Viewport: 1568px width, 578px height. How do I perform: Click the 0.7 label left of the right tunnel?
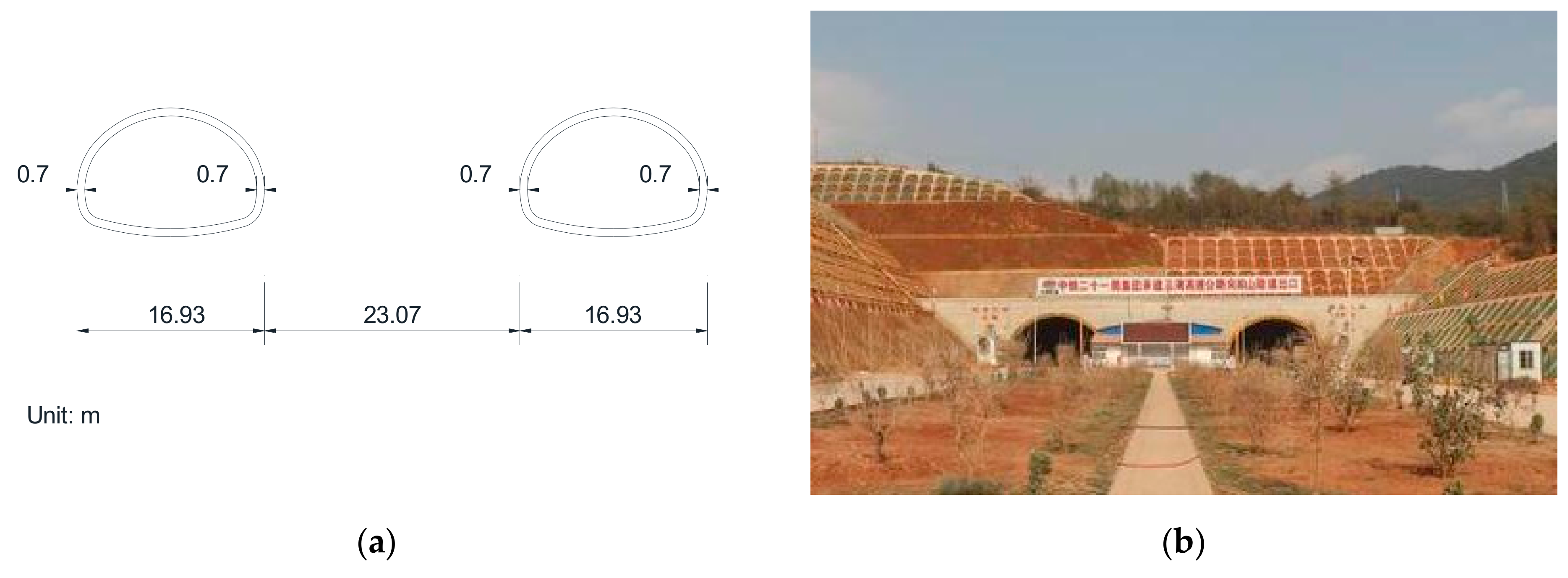click(476, 174)
